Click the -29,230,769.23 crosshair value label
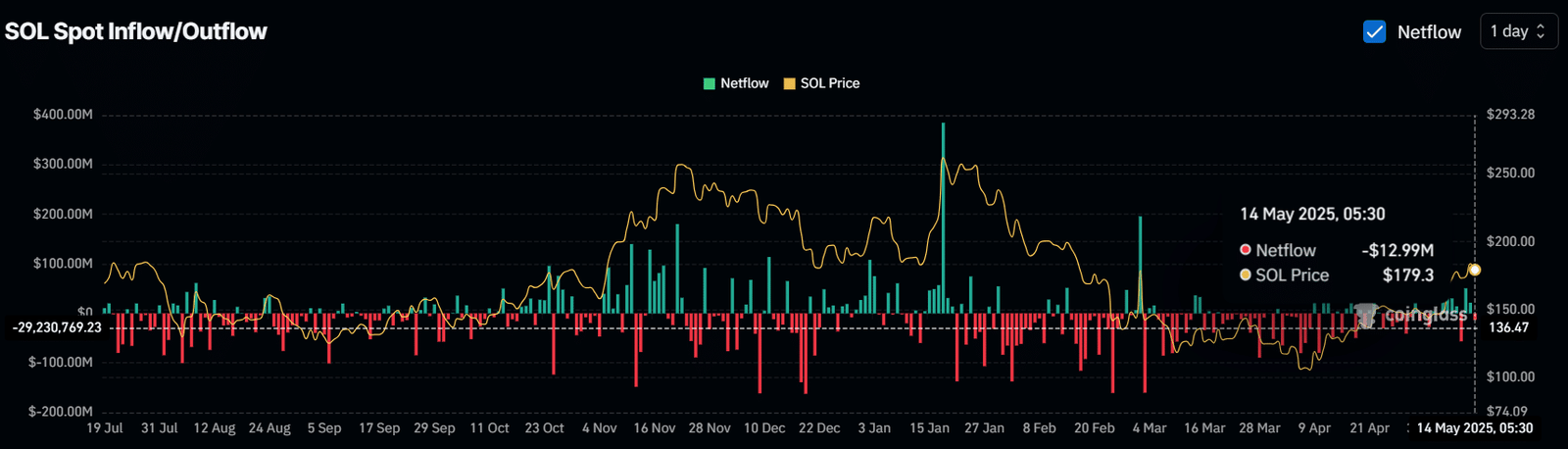The image size is (1568, 449). 56,327
